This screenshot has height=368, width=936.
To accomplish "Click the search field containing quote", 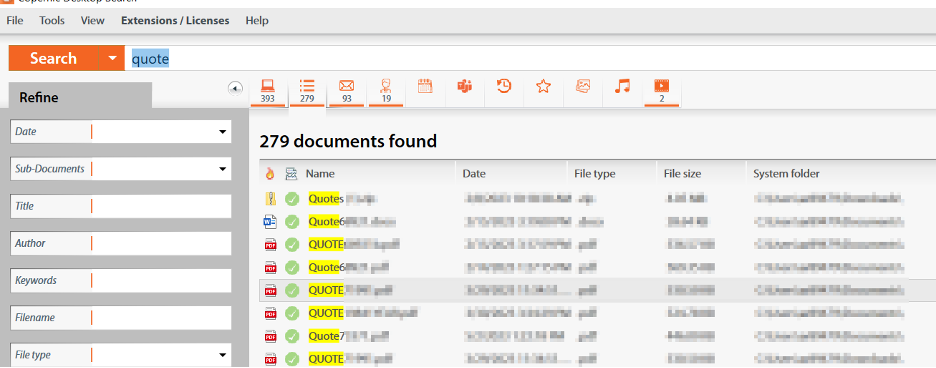I will click(530, 59).
